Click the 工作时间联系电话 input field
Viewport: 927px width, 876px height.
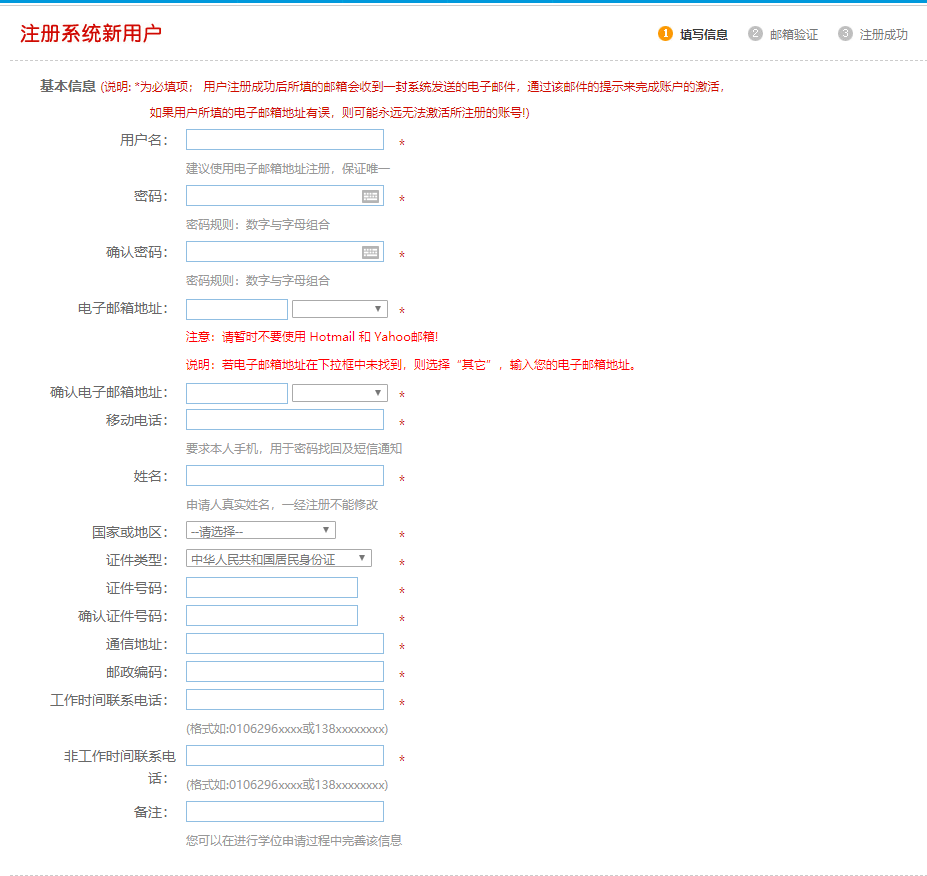tap(283, 699)
